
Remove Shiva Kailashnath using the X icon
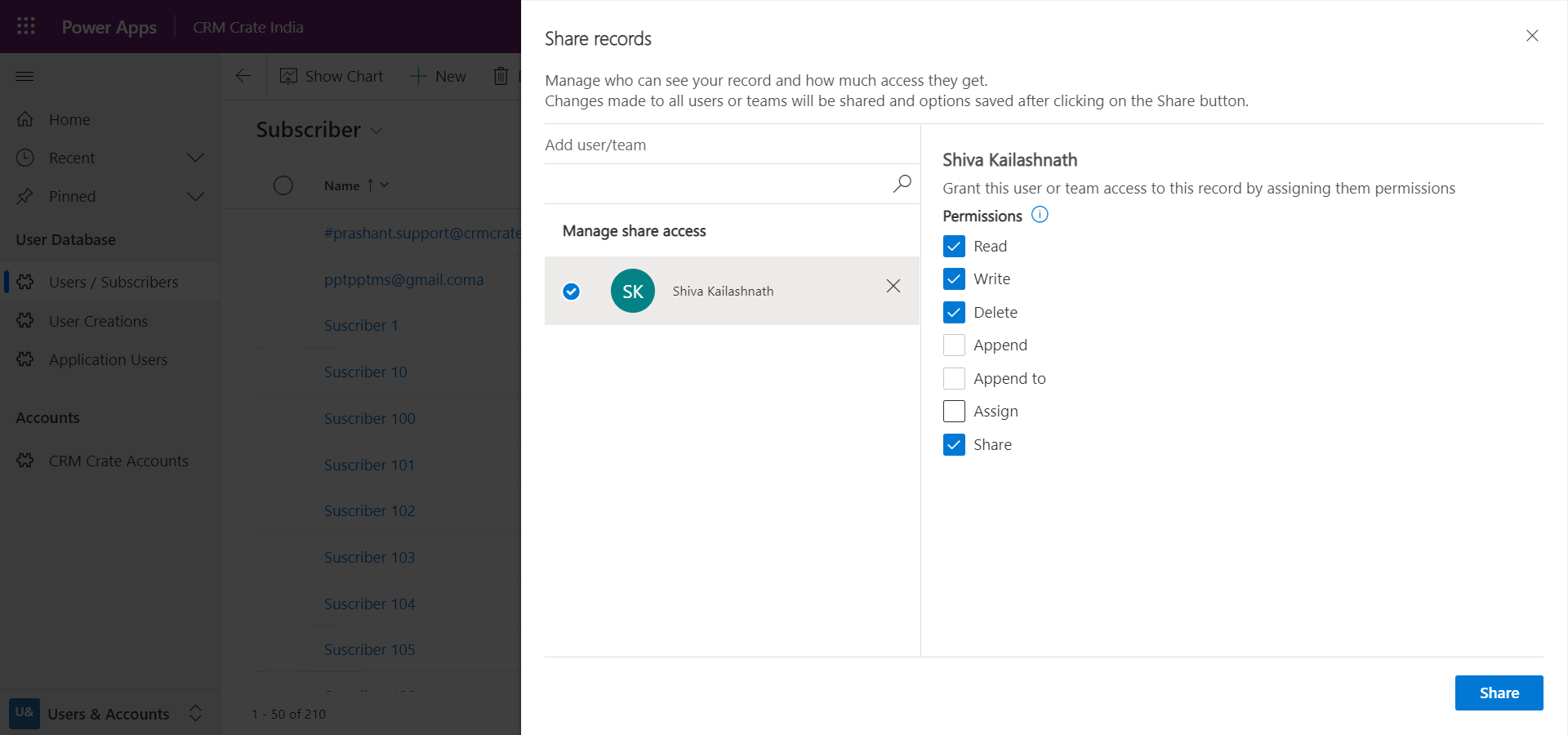pos(893,287)
